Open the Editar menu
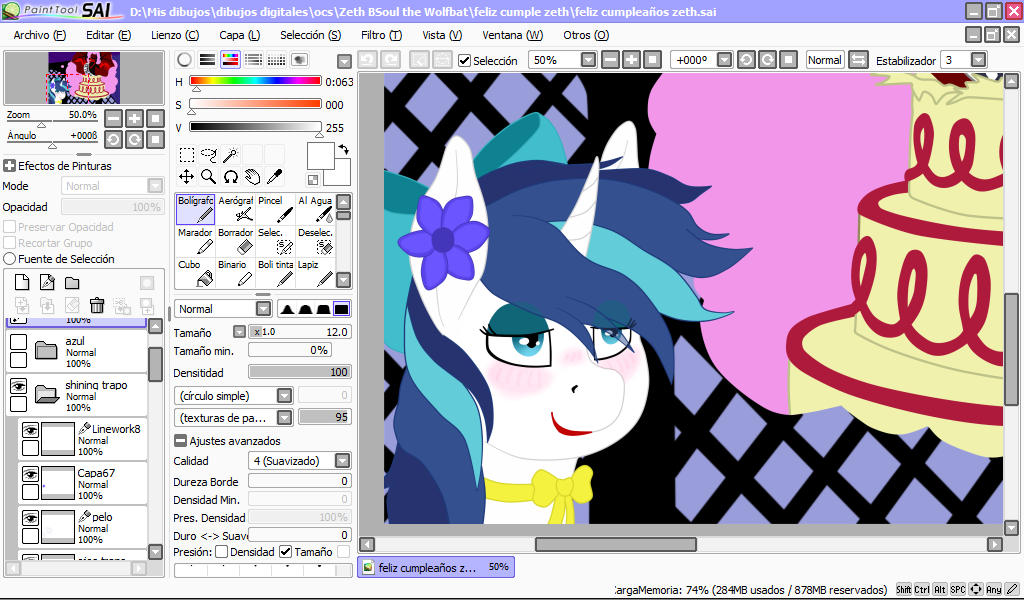 108,35
